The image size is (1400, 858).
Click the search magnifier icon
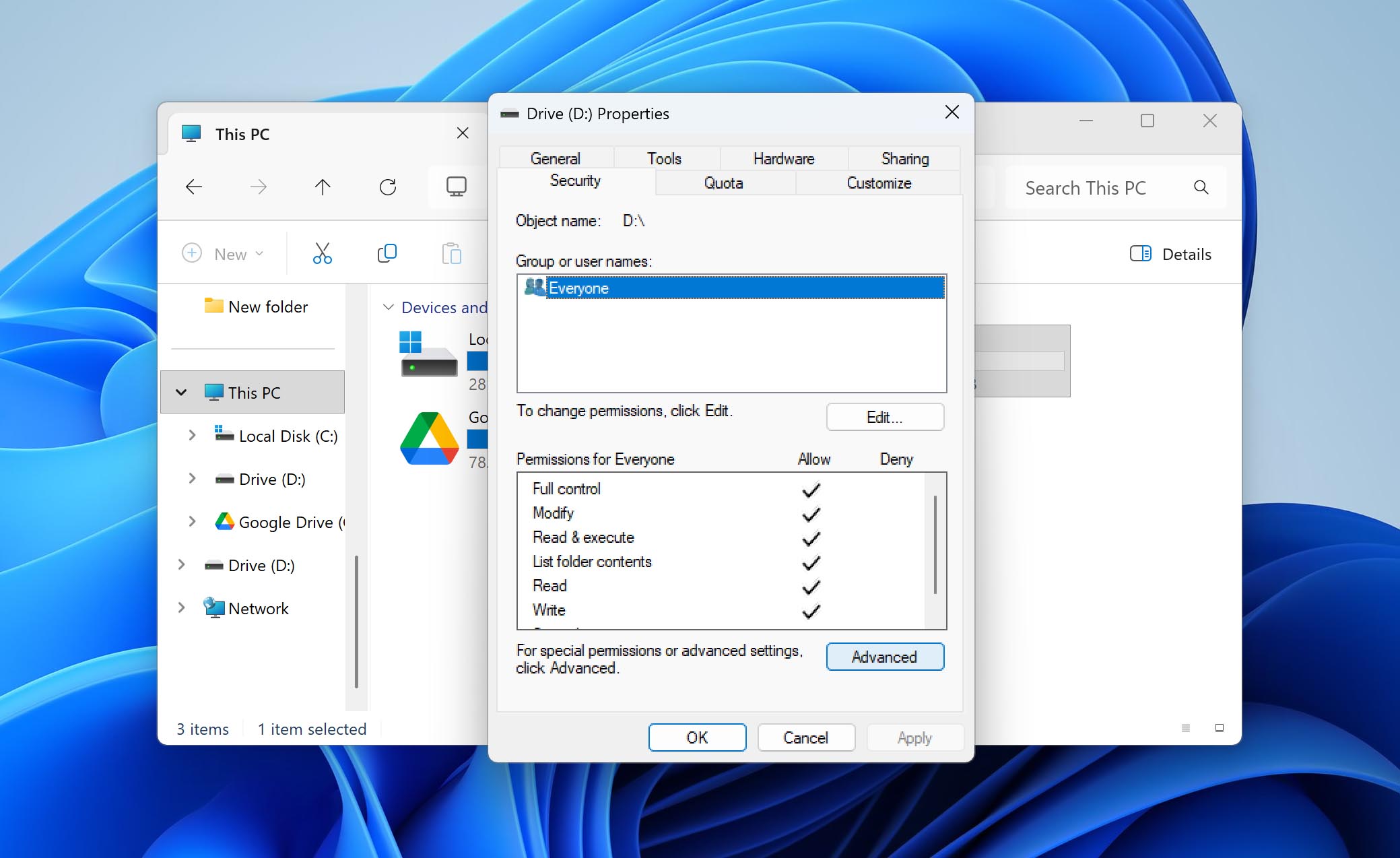coord(1201,188)
